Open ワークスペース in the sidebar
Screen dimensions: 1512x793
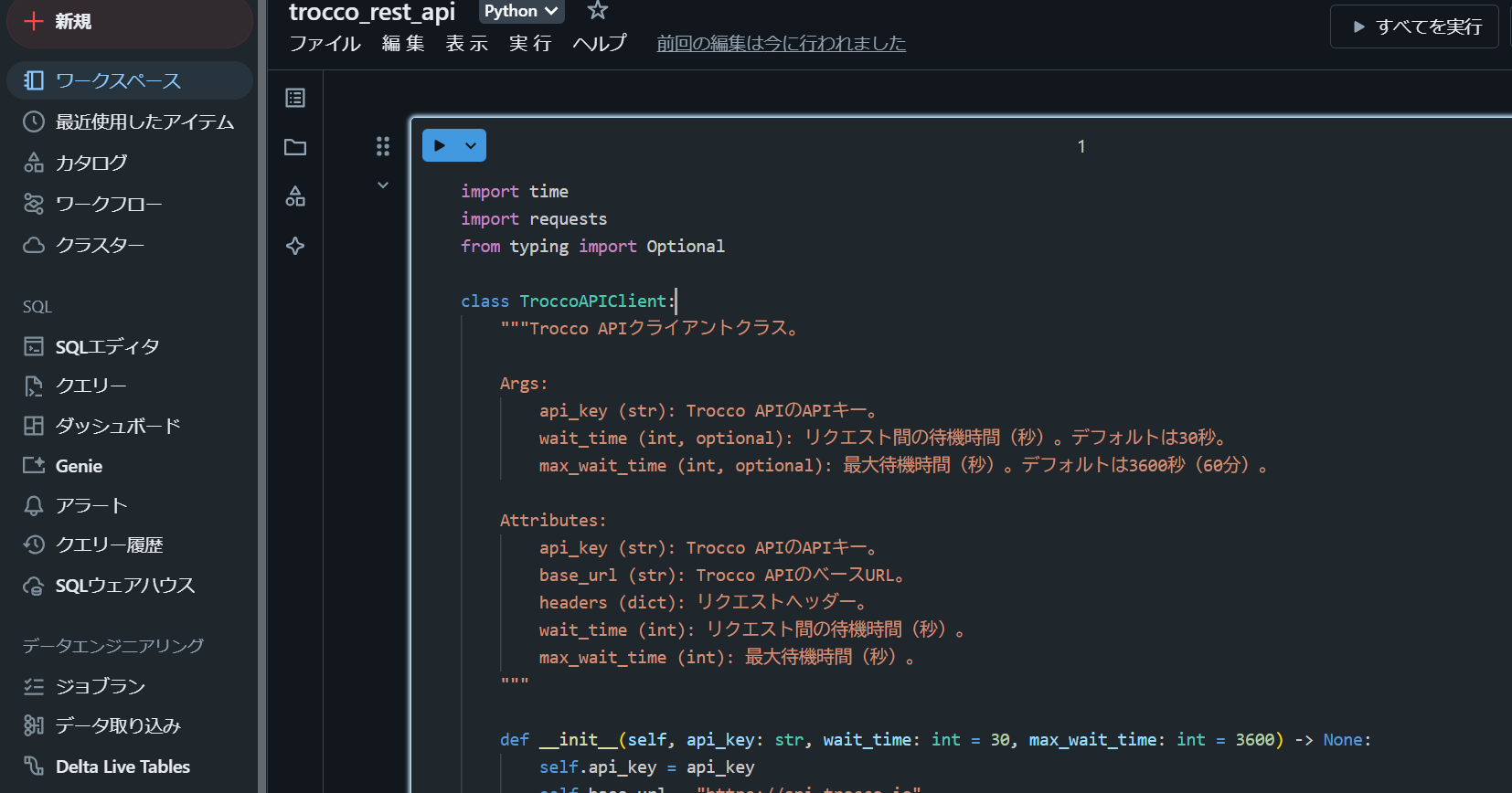click(130, 80)
